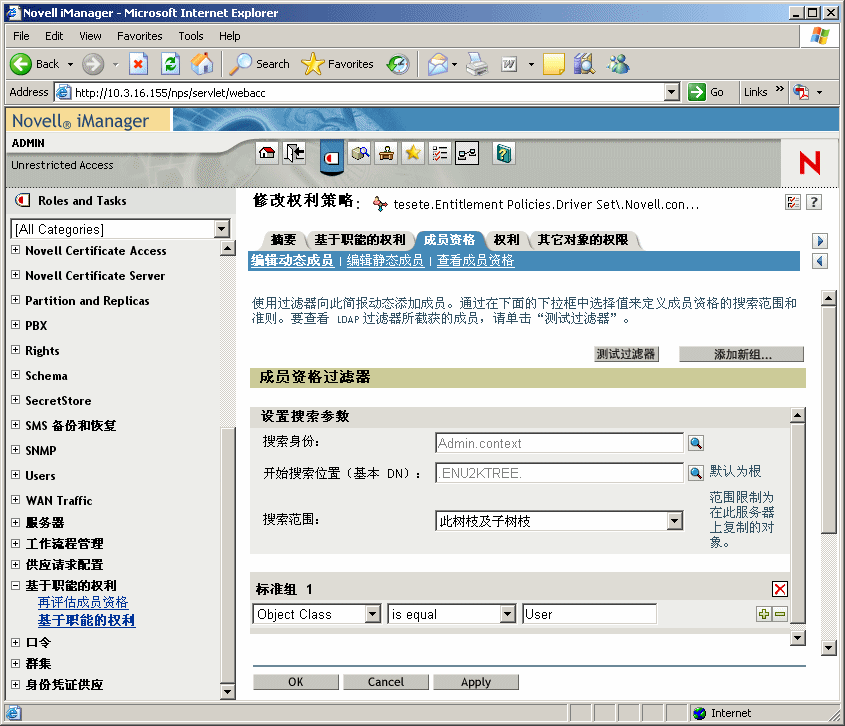The height and width of the screenshot is (726, 845).
Task: Browse for base DN object
Action: [x=696, y=473]
